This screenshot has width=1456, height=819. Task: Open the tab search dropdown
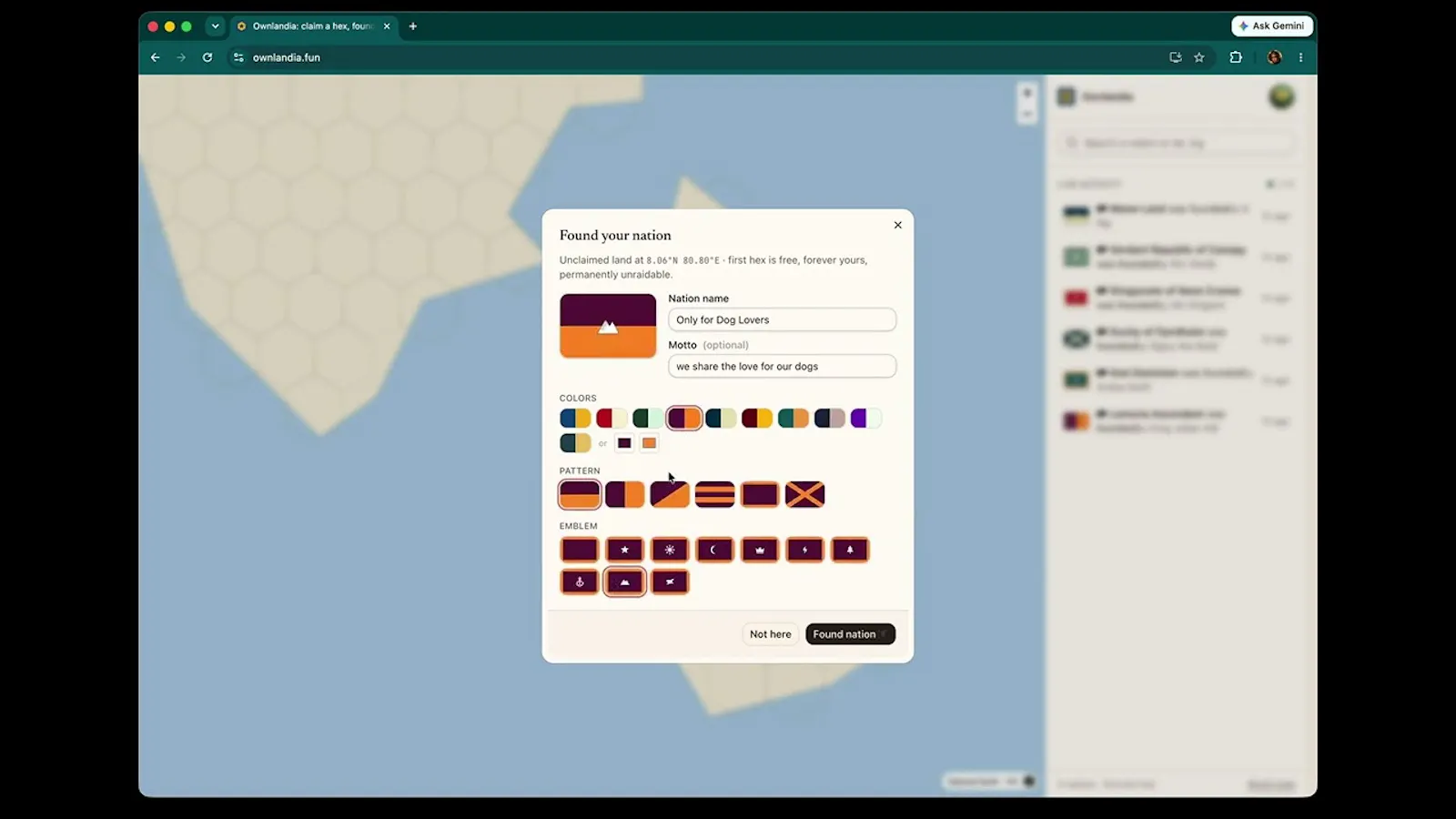pos(215,26)
